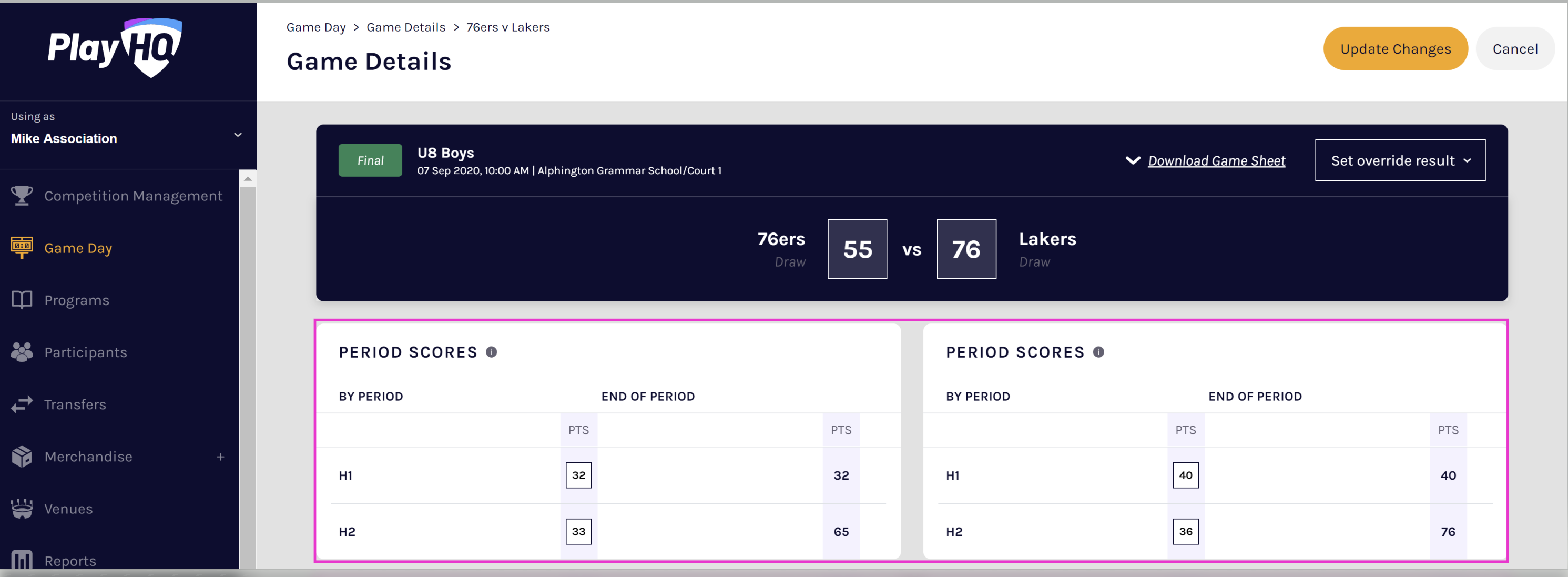The height and width of the screenshot is (577, 1568).
Task: Open Game Details breadcrumb link
Action: (x=405, y=27)
